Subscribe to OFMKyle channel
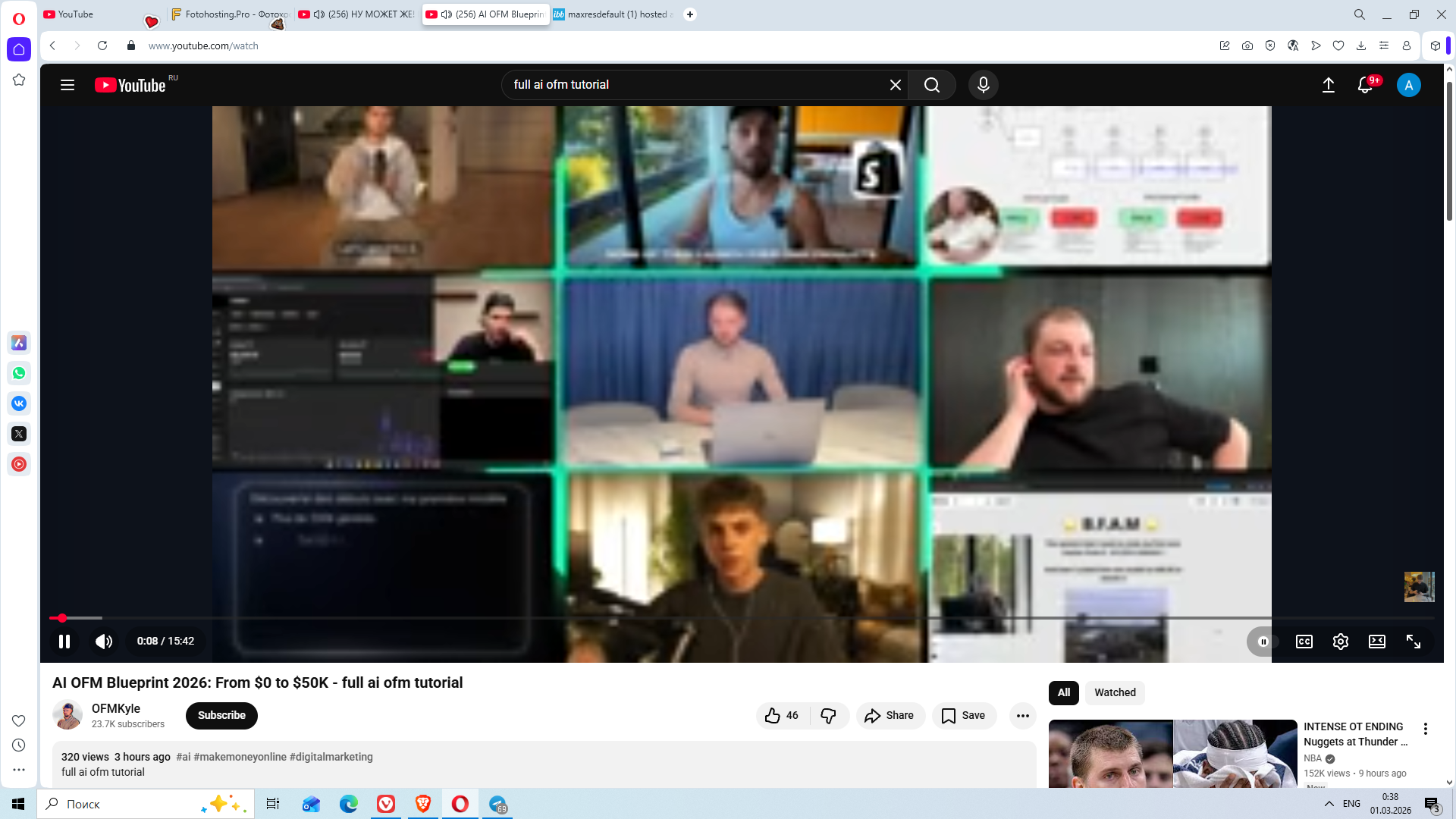Screen dimensions: 1456x819 point(221,715)
